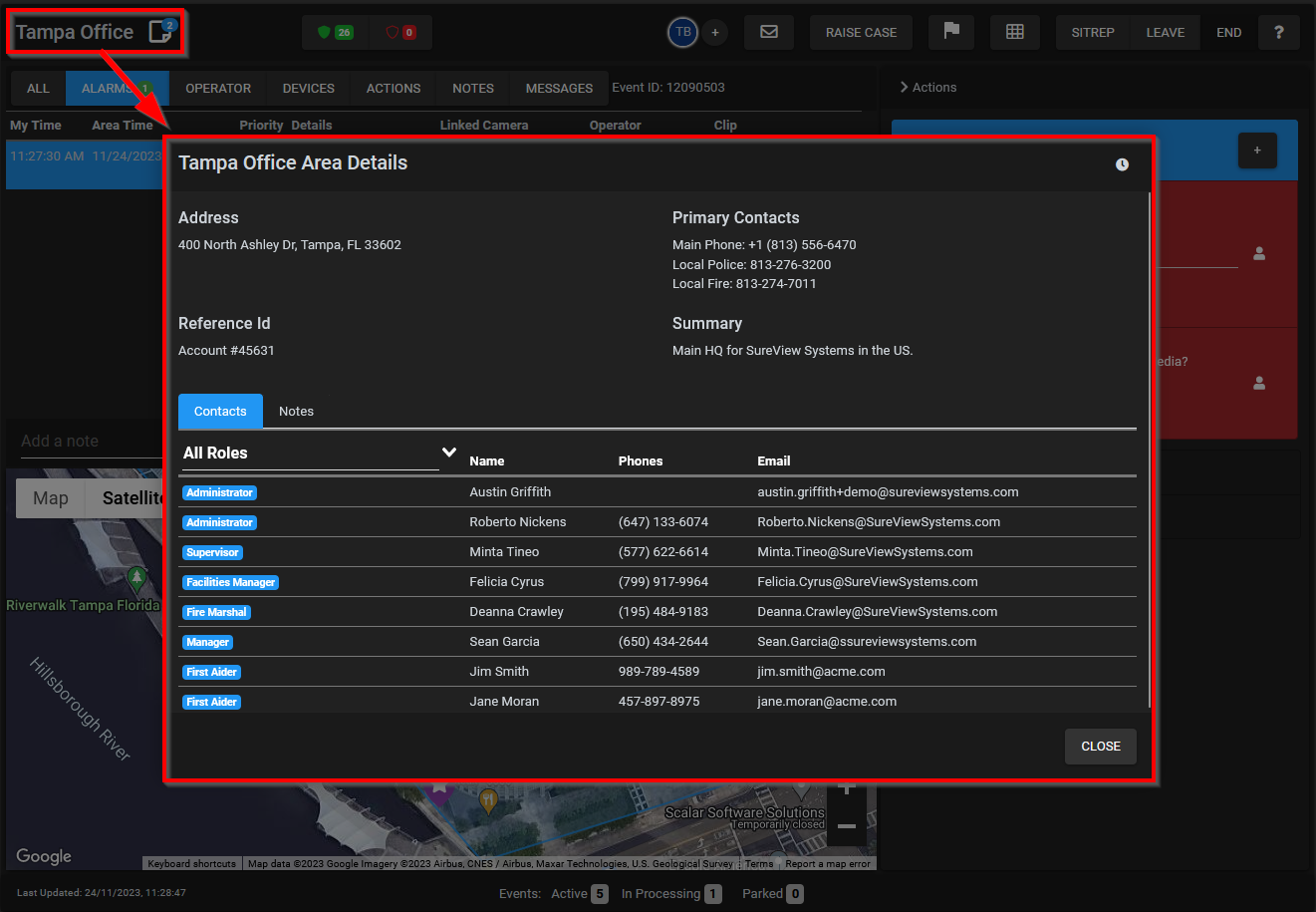This screenshot has width=1316, height=912.
Task: Select the 11:27:30 AM alarm row
Action: (85, 163)
